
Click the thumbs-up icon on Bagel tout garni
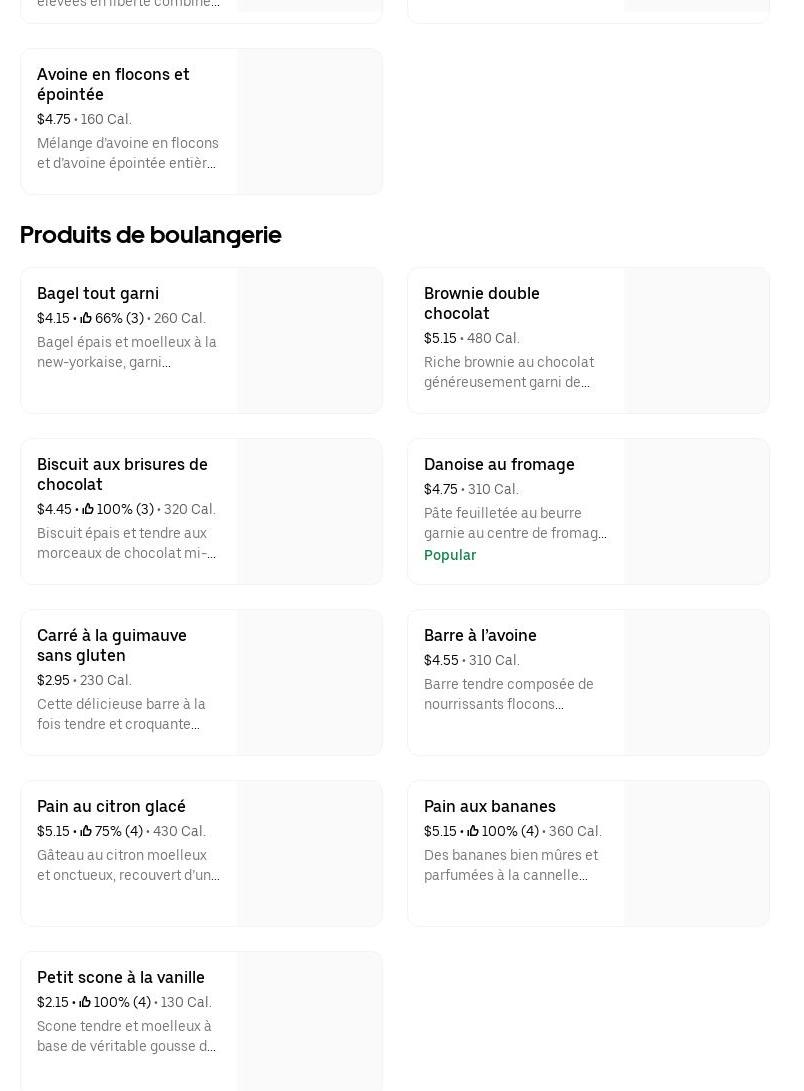(86, 319)
